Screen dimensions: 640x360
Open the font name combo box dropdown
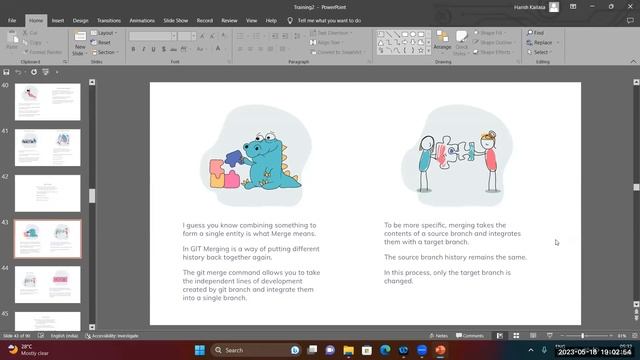click(x=173, y=36)
